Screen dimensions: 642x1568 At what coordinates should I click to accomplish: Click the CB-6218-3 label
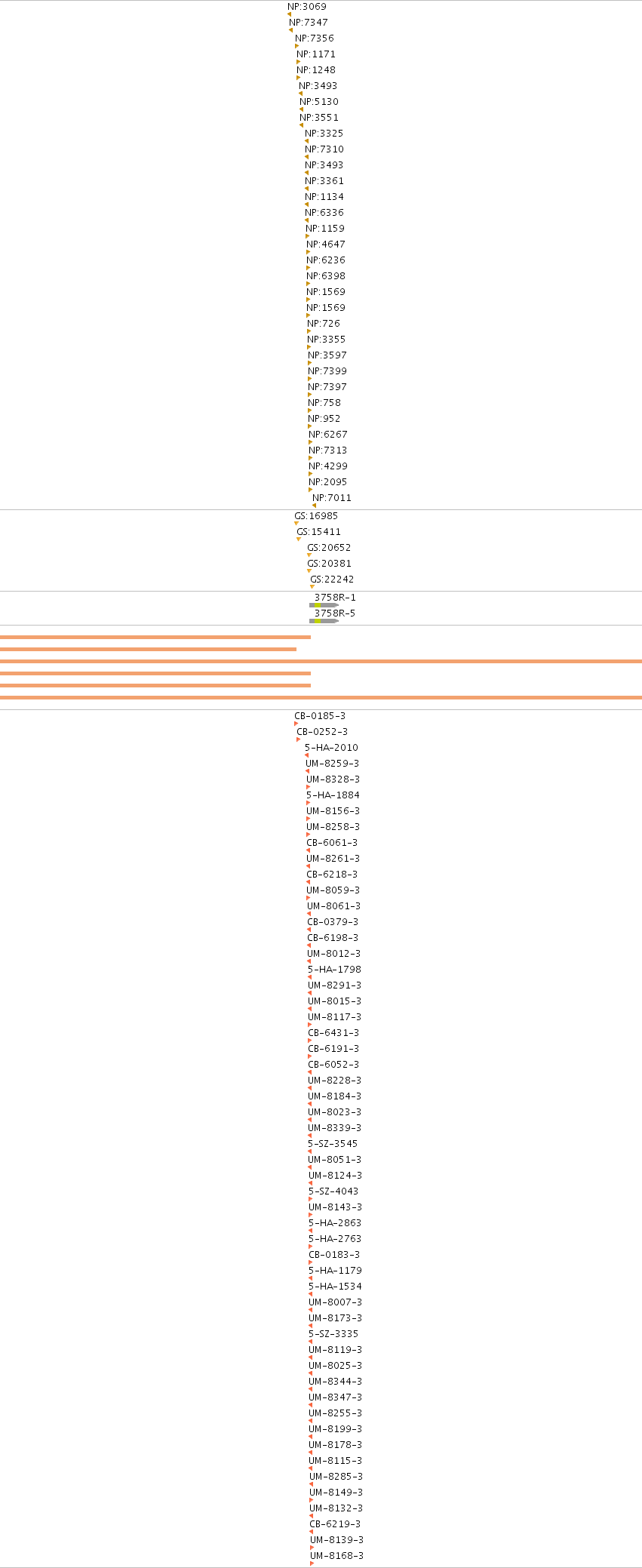click(332, 875)
